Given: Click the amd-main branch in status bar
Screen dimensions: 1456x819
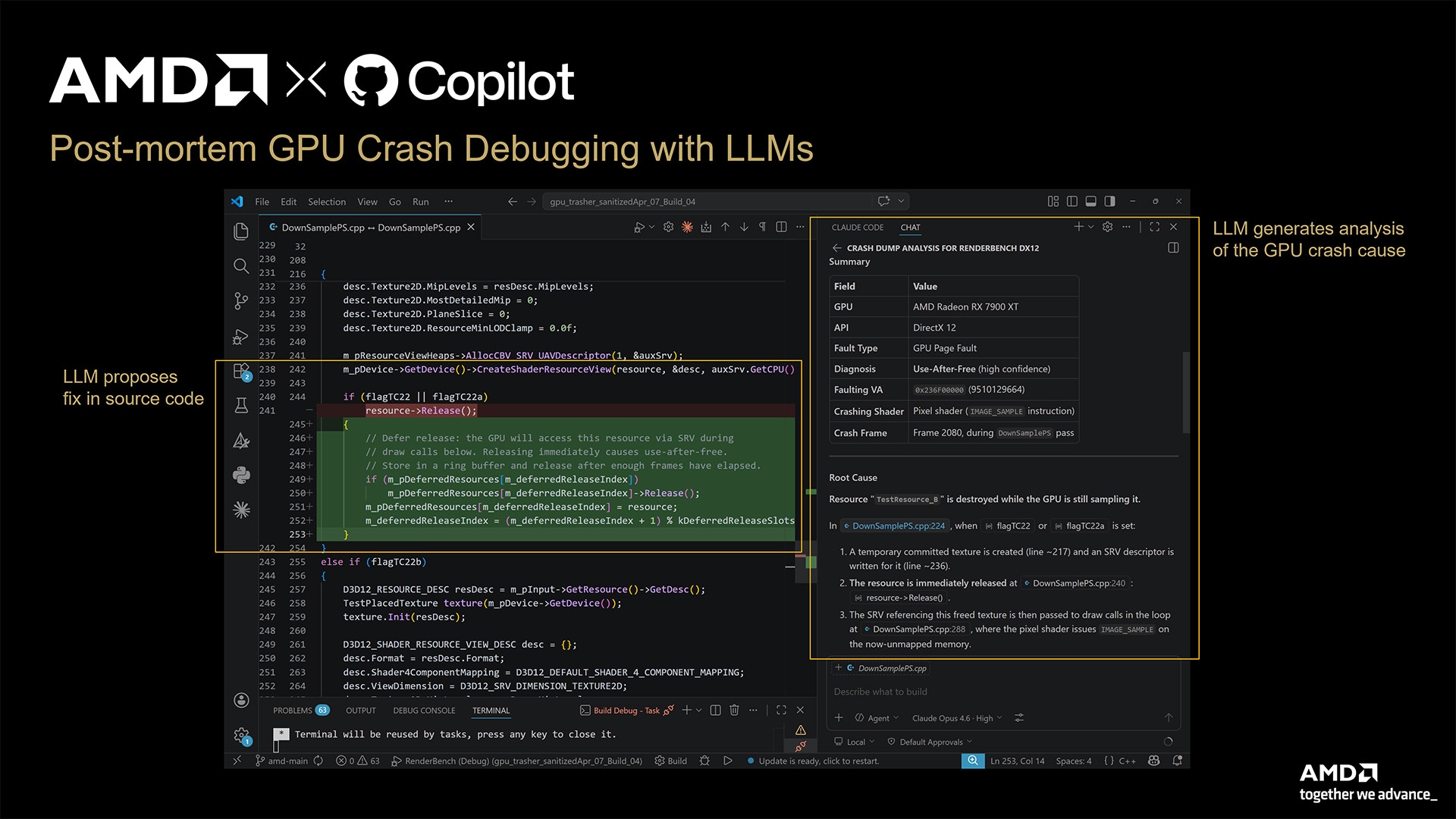Looking at the screenshot, I should (x=281, y=761).
